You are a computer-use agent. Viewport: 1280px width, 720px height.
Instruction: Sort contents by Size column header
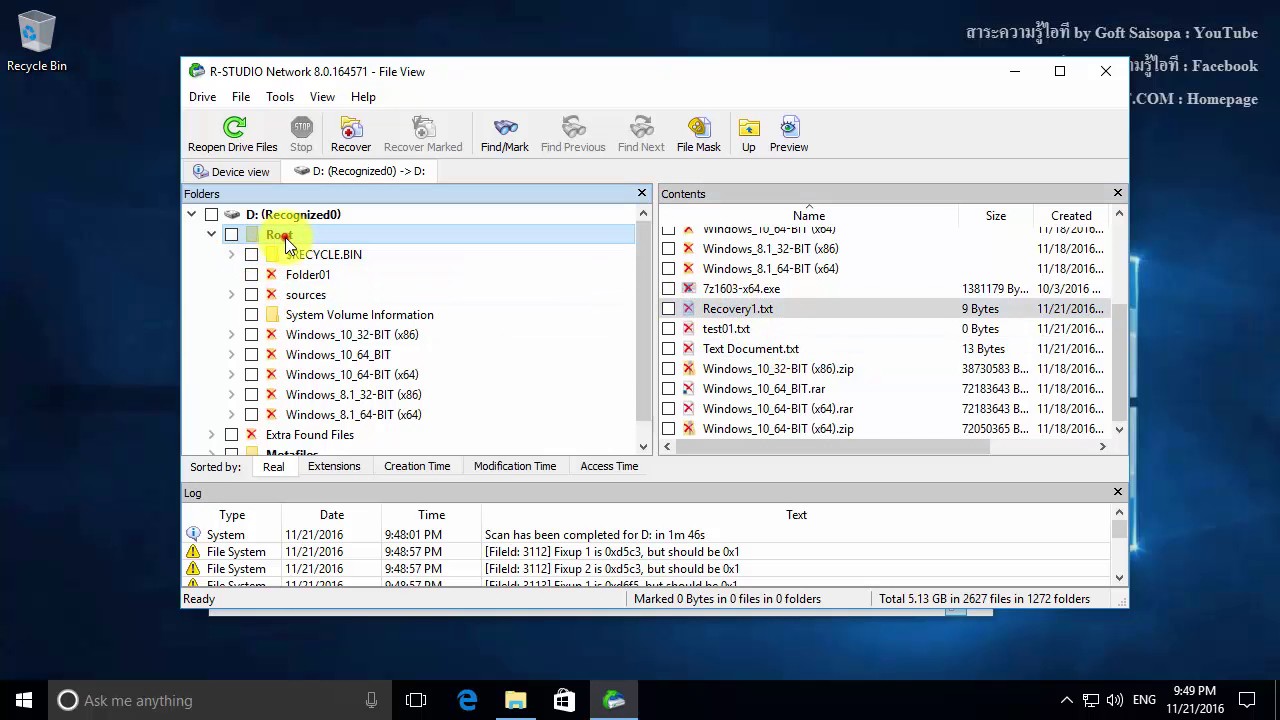click(996, 215)
